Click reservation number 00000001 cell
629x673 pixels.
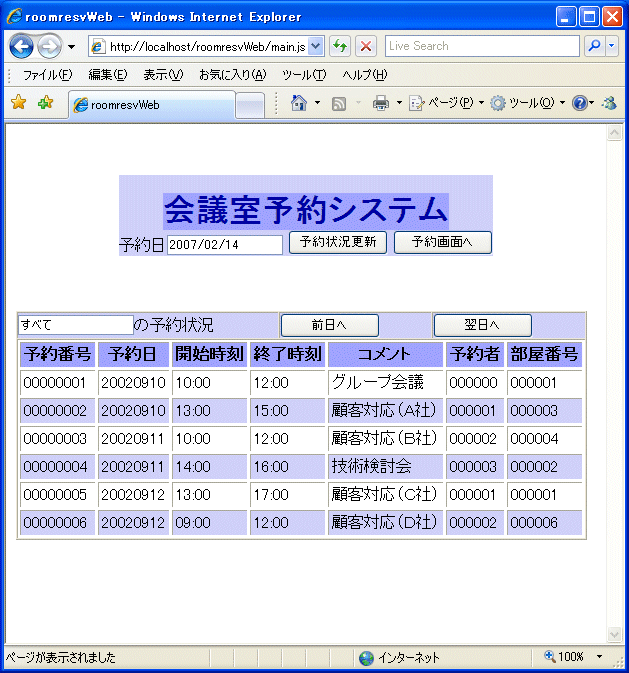tap(58, 382)
